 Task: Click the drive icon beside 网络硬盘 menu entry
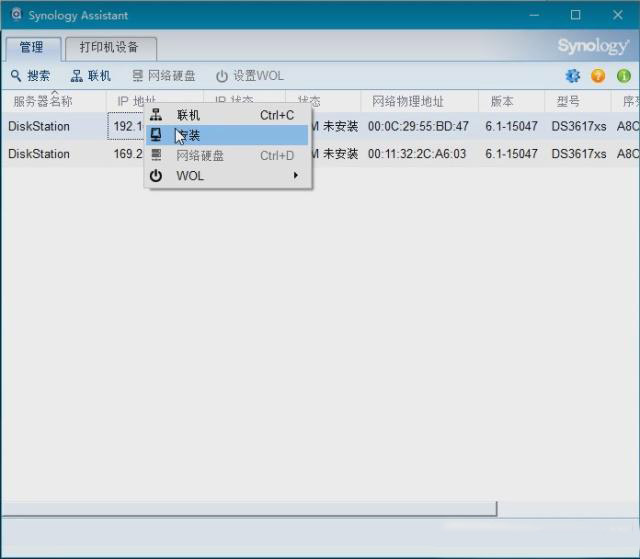point(156,155)
